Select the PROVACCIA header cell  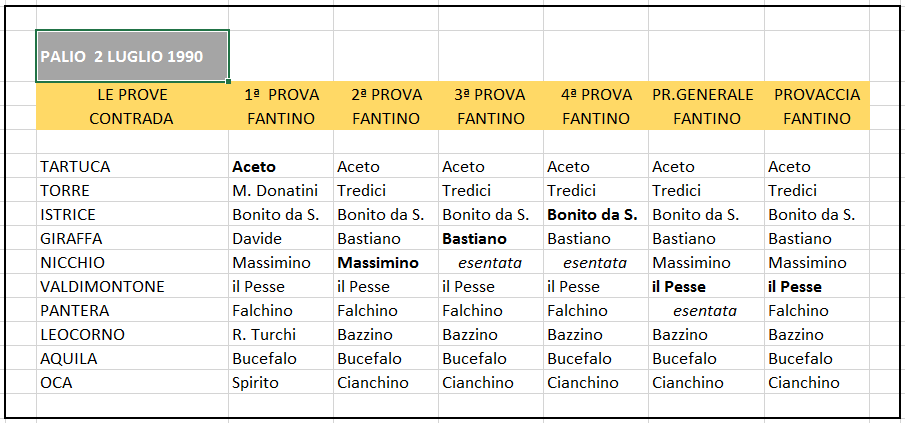coord(817,95)
